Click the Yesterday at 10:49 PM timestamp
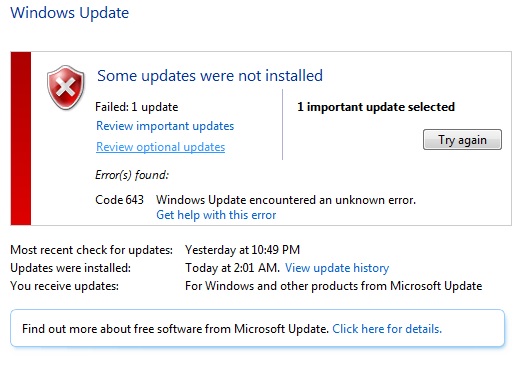 [x=242, y=250]
